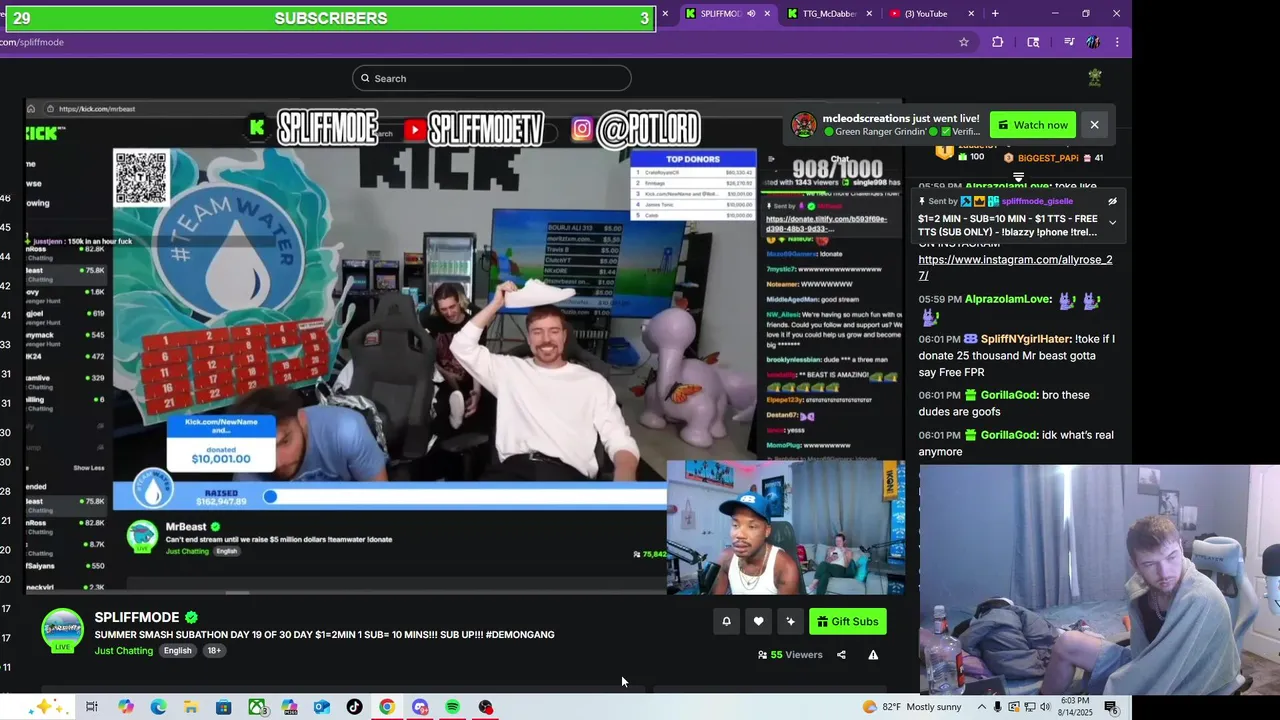1280x720 pixels.
Task: Share the stream with share icon
Action: [841, 655]
